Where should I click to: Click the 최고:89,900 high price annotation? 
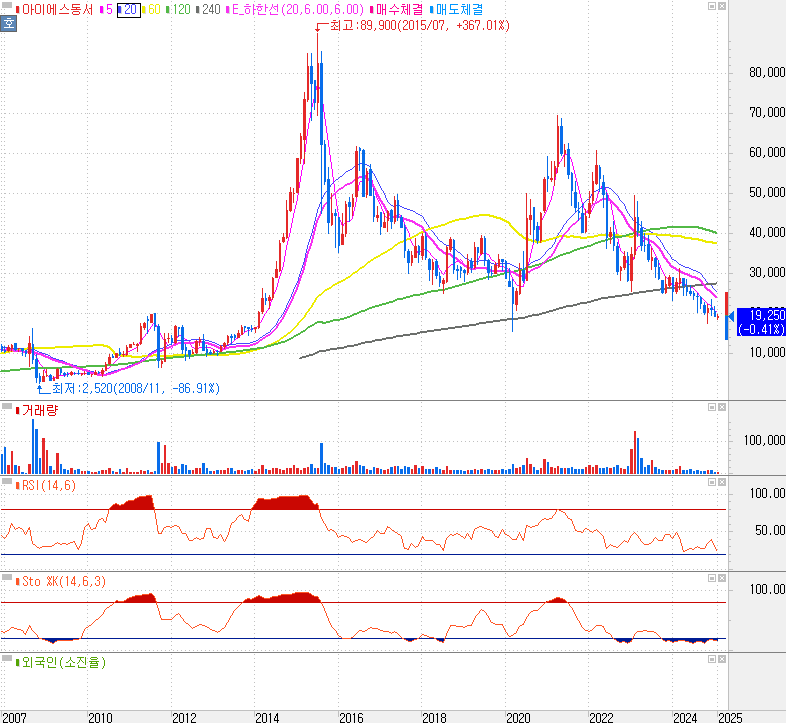pos(420,26)
